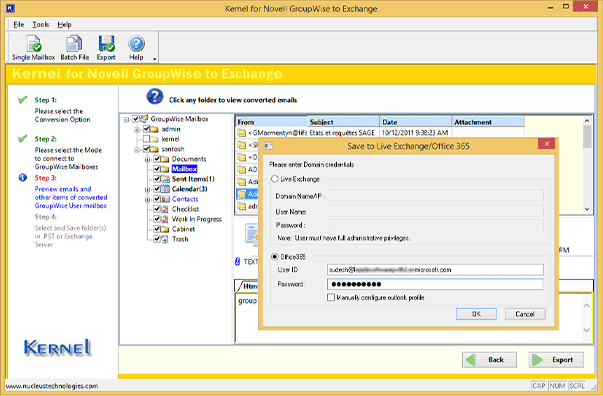This screenshot has width=603, height=396.
Task: Click the Checklist folder icon
Action: pyautogui.click(x=165, y=209)
